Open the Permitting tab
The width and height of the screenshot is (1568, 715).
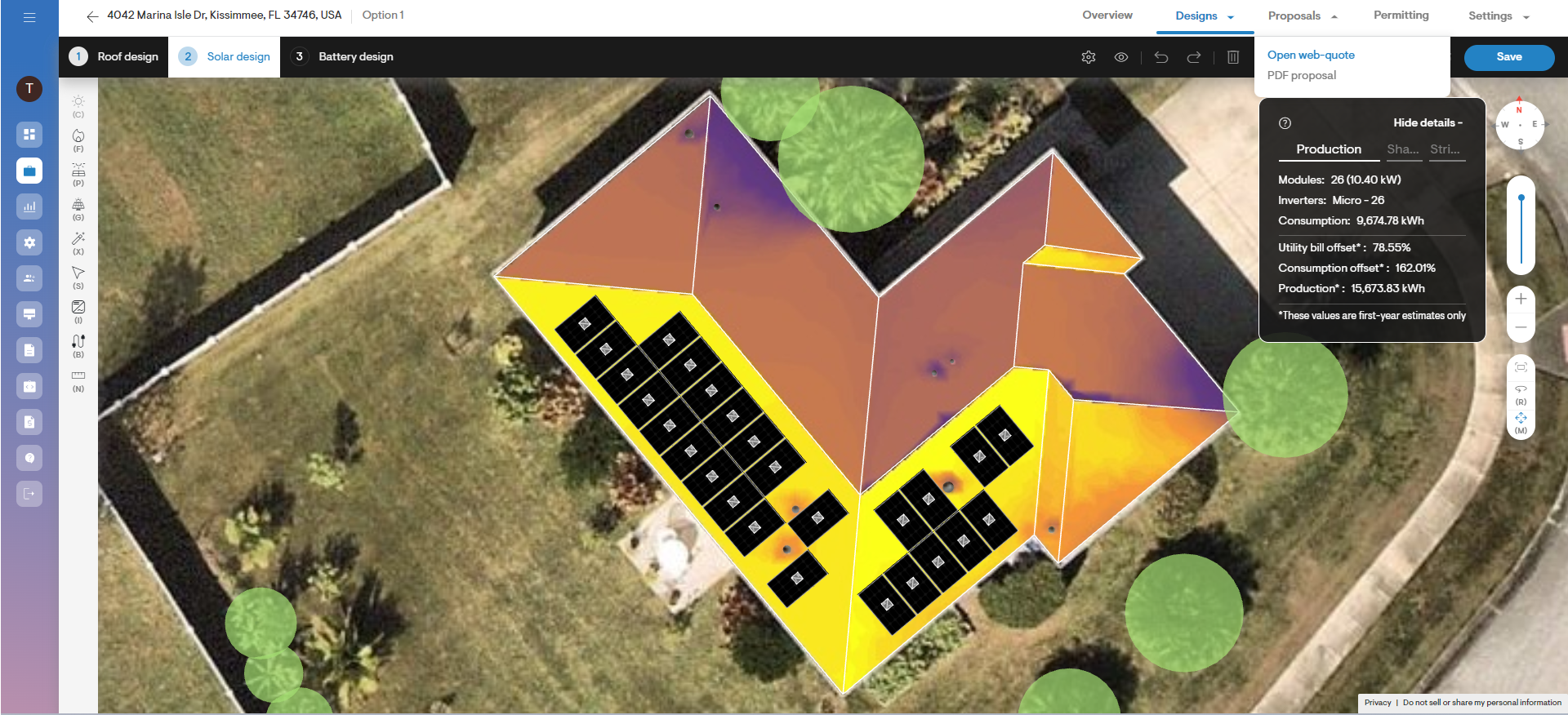1401,16
